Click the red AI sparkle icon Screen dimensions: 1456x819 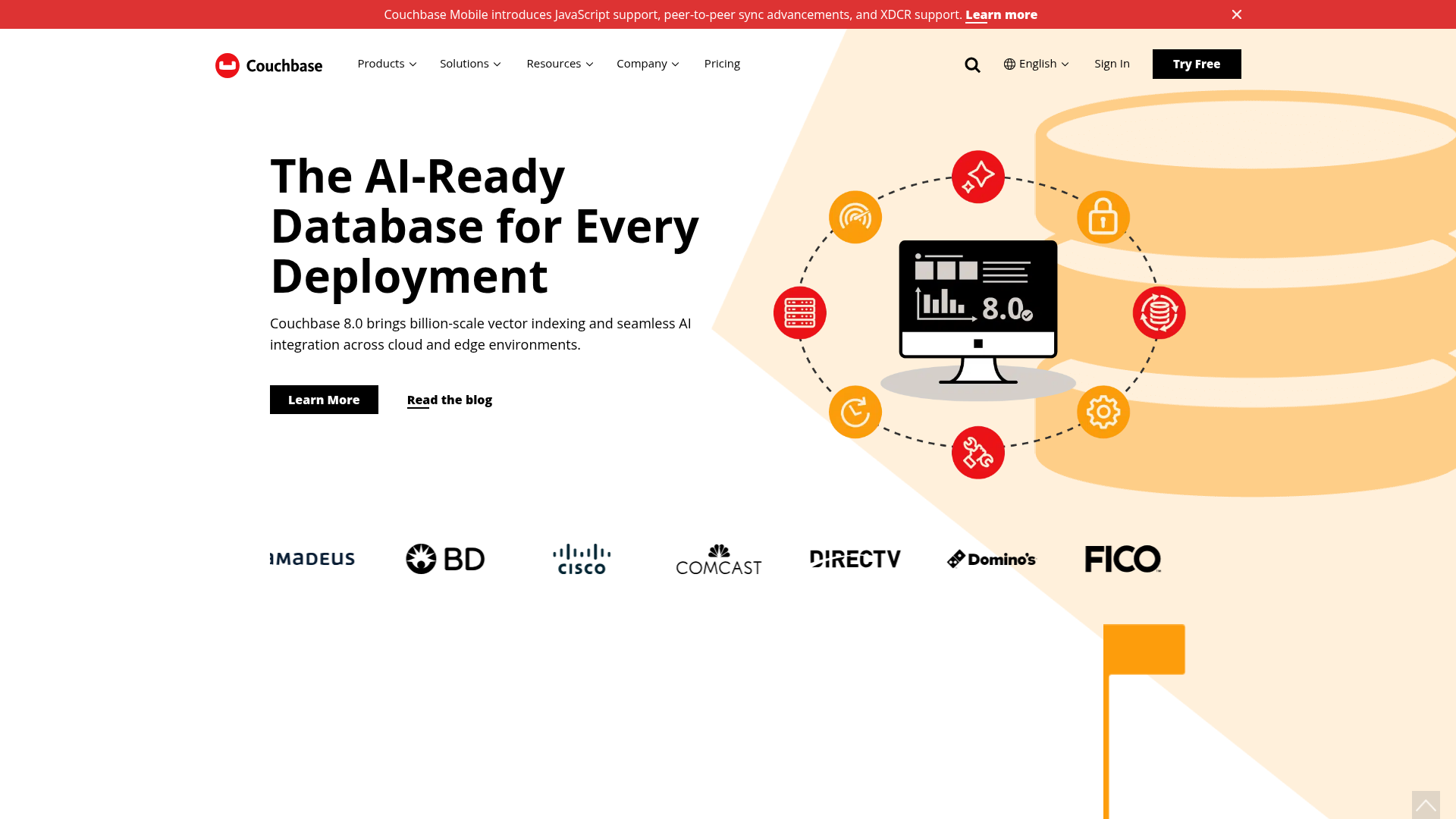tap(977, 176)
